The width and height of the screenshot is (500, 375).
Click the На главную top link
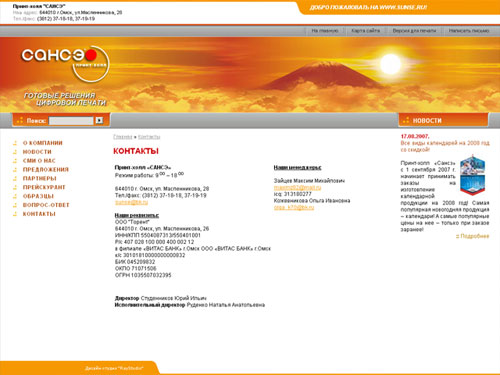click(325, 31)
